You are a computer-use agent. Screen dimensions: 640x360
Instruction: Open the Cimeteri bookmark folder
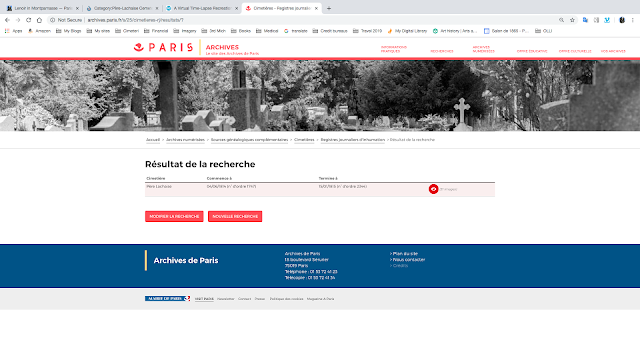coord(127,31)
